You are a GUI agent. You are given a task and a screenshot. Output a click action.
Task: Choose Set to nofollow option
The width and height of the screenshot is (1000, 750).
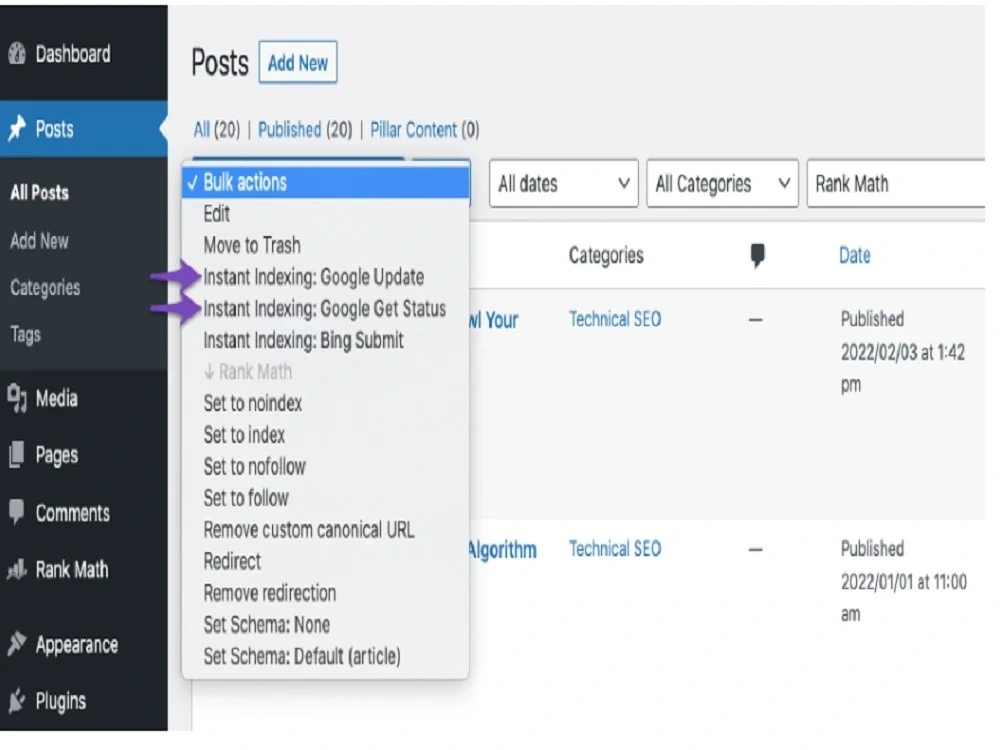click(x=326, y=466)
